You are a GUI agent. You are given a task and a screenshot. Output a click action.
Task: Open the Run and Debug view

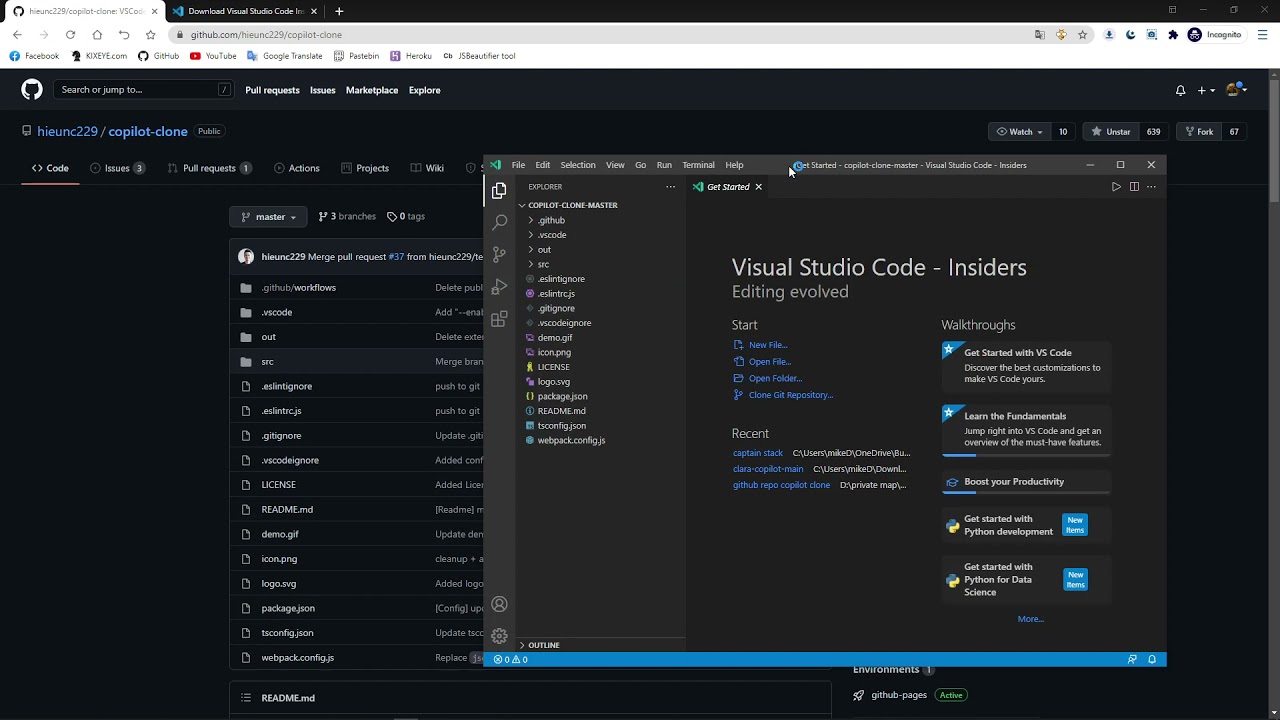(x=499, y=287)
